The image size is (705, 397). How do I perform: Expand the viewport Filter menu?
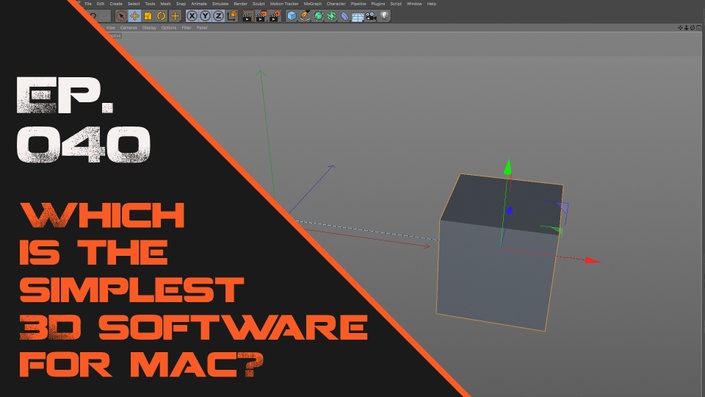coord(187,28)
